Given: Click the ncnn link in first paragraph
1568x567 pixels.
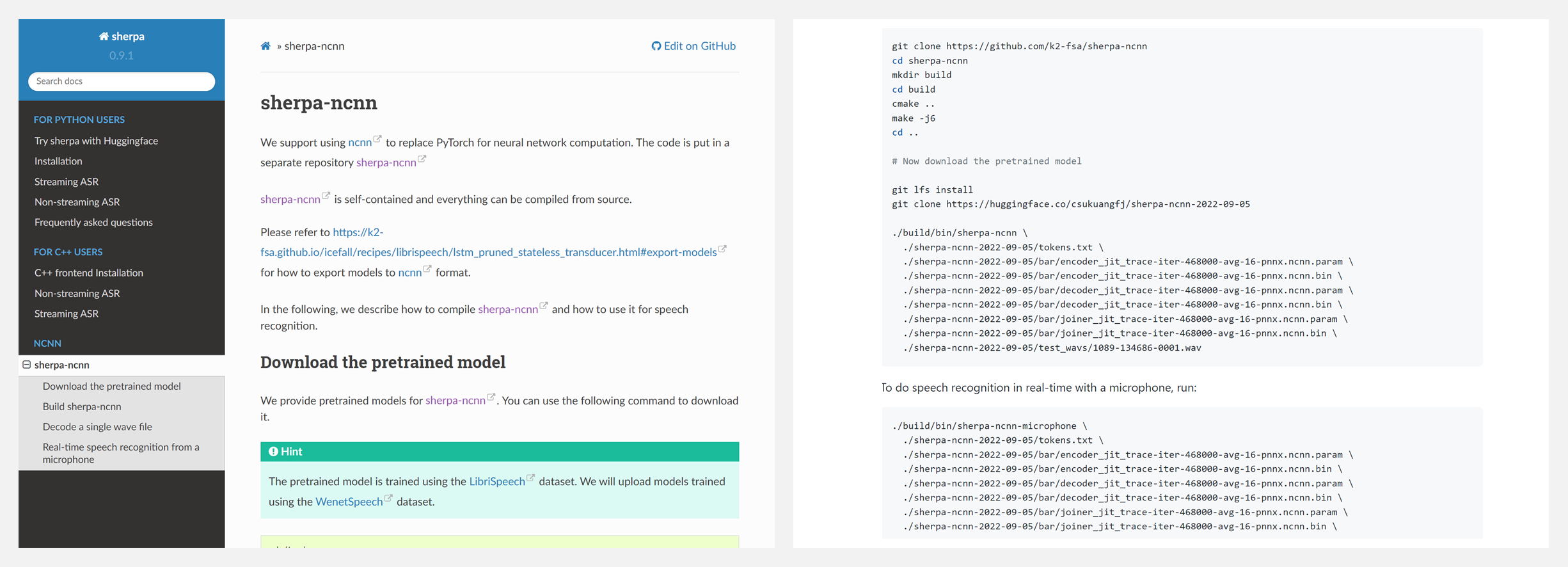Looking at the screenshot, I should [x=360, y=143].
